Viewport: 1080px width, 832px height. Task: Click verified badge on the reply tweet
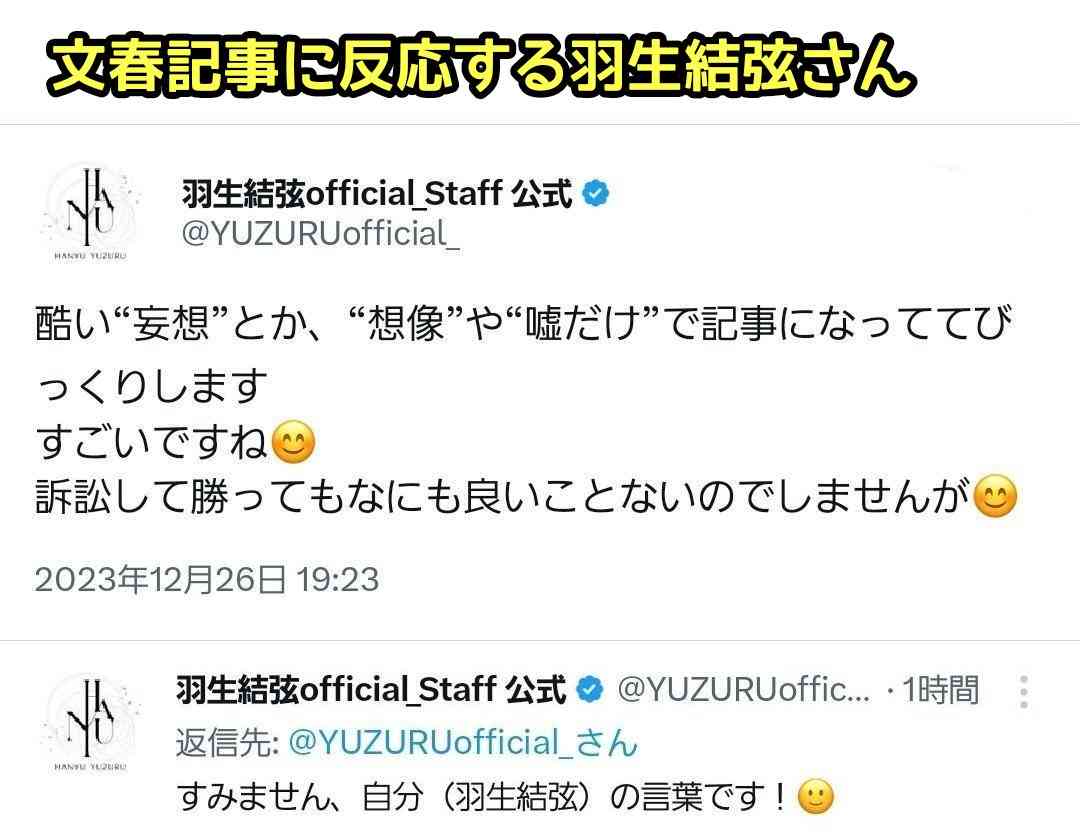(590, 689)
